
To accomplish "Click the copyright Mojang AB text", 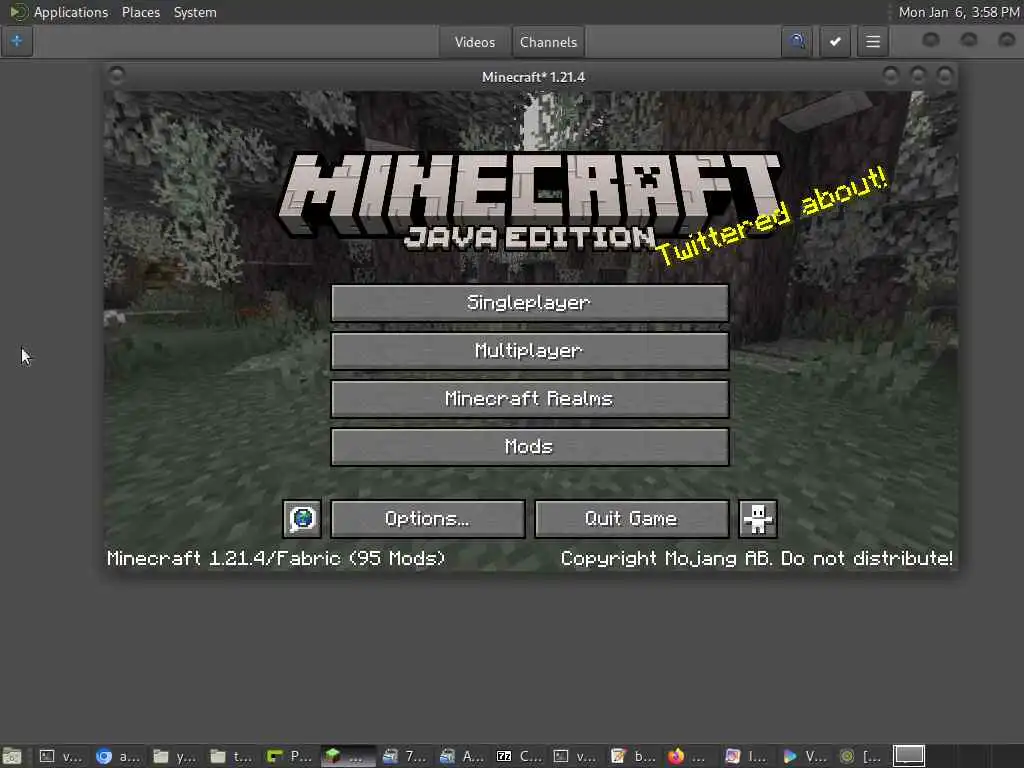I will click(x=756, y=558).
